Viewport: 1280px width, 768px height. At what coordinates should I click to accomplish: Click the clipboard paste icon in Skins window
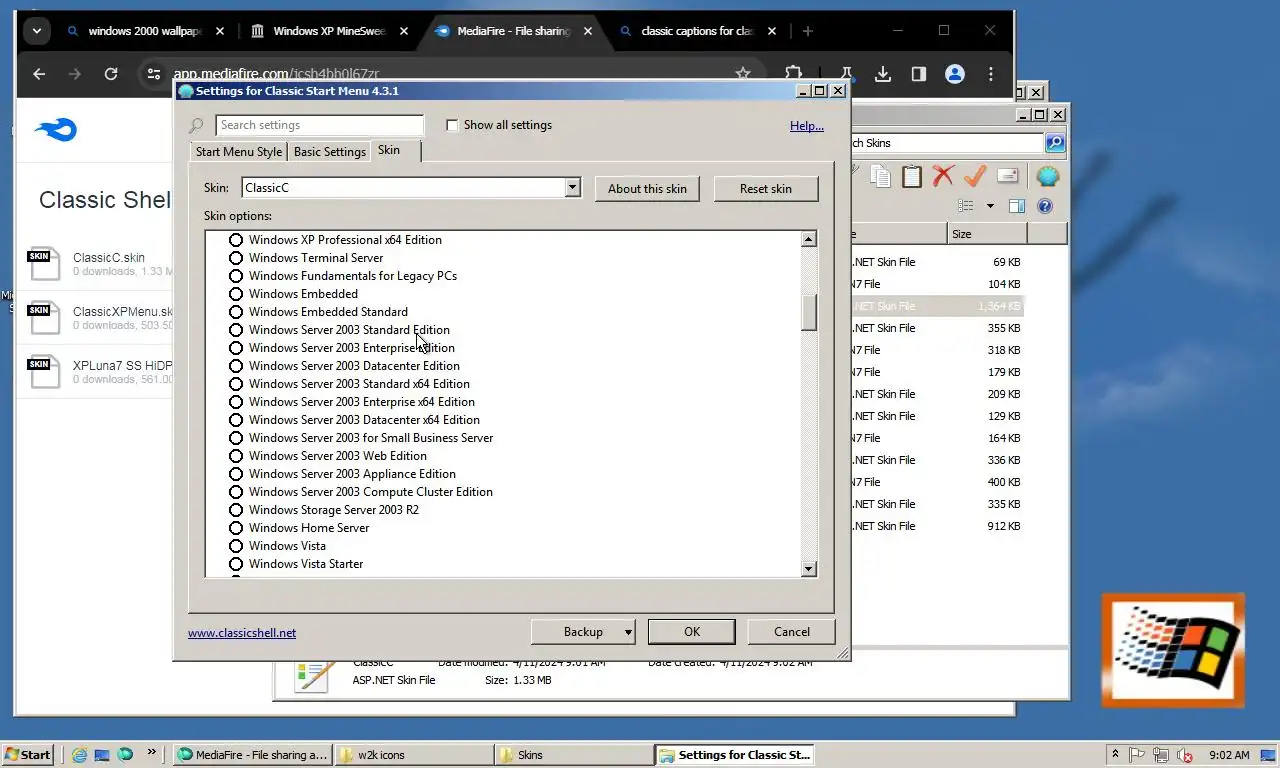[912, 177]
